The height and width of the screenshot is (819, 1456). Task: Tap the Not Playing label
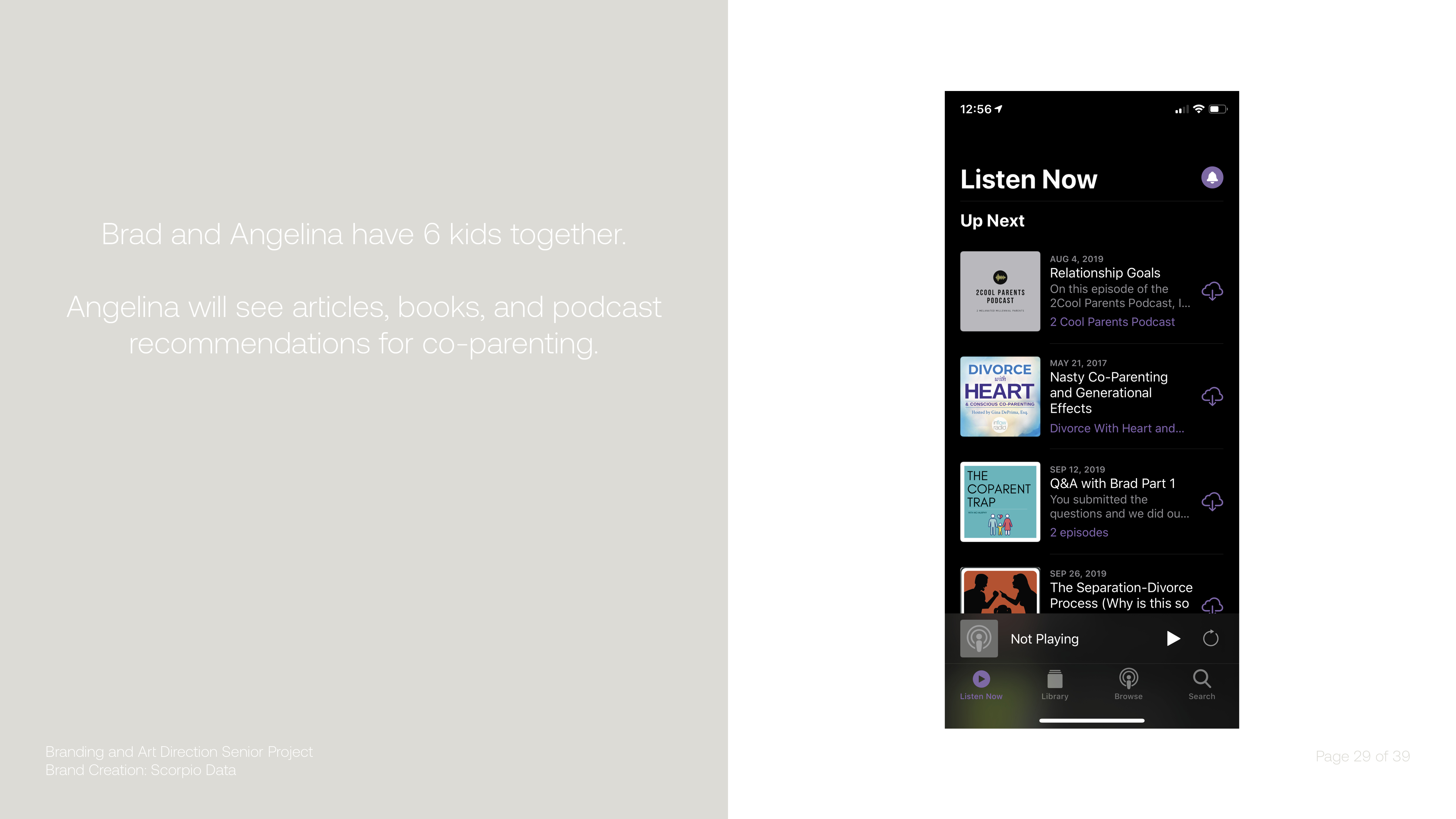[1044, 639]
